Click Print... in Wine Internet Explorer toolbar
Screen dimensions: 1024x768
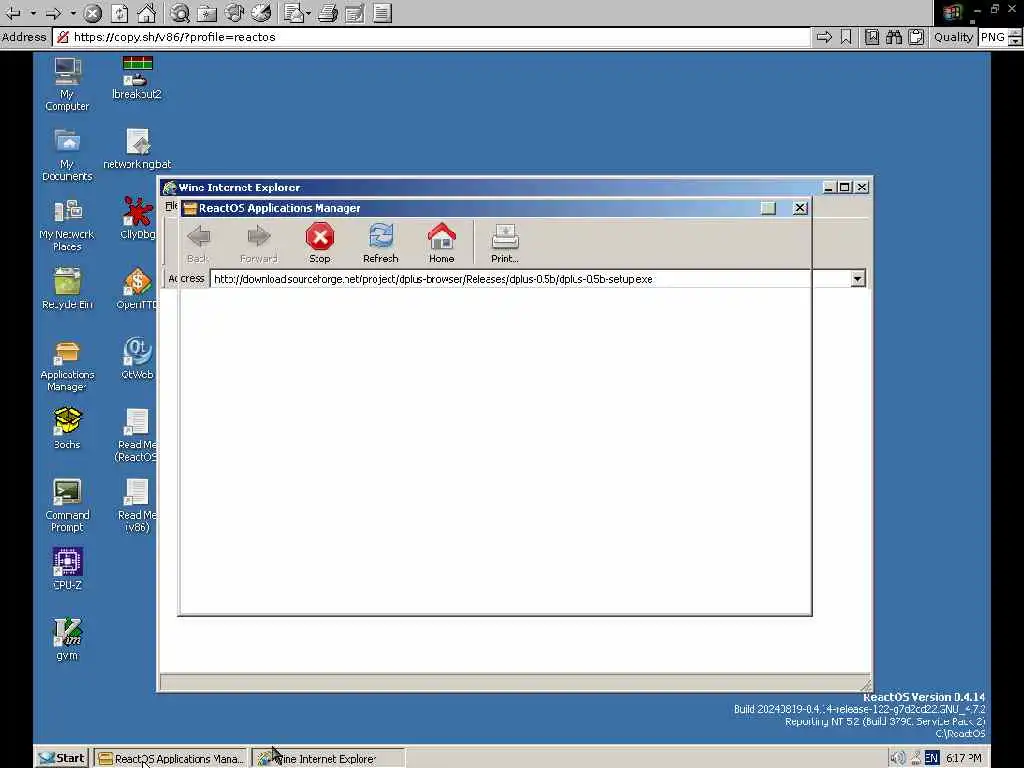pyautogui.click(x=505, y=244)
